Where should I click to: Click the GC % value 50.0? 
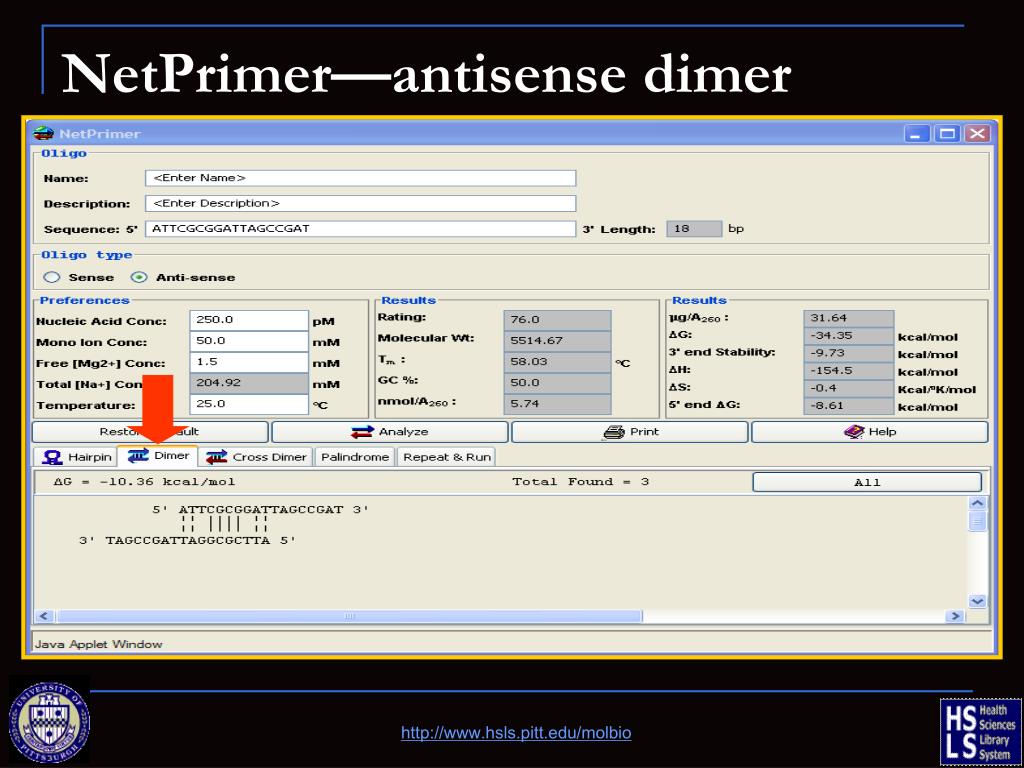click(557, 383)
